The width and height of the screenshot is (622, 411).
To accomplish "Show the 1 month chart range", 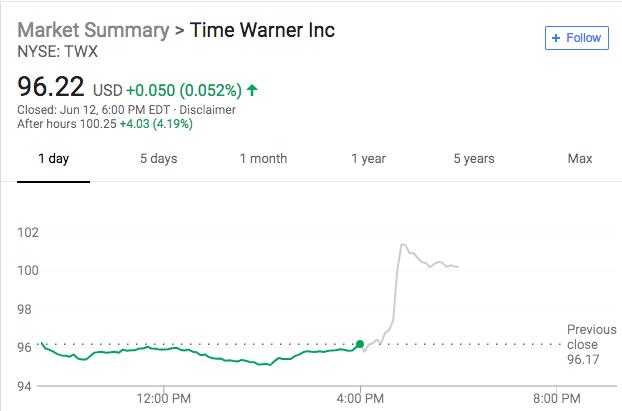I will click(x=263, y=158).
